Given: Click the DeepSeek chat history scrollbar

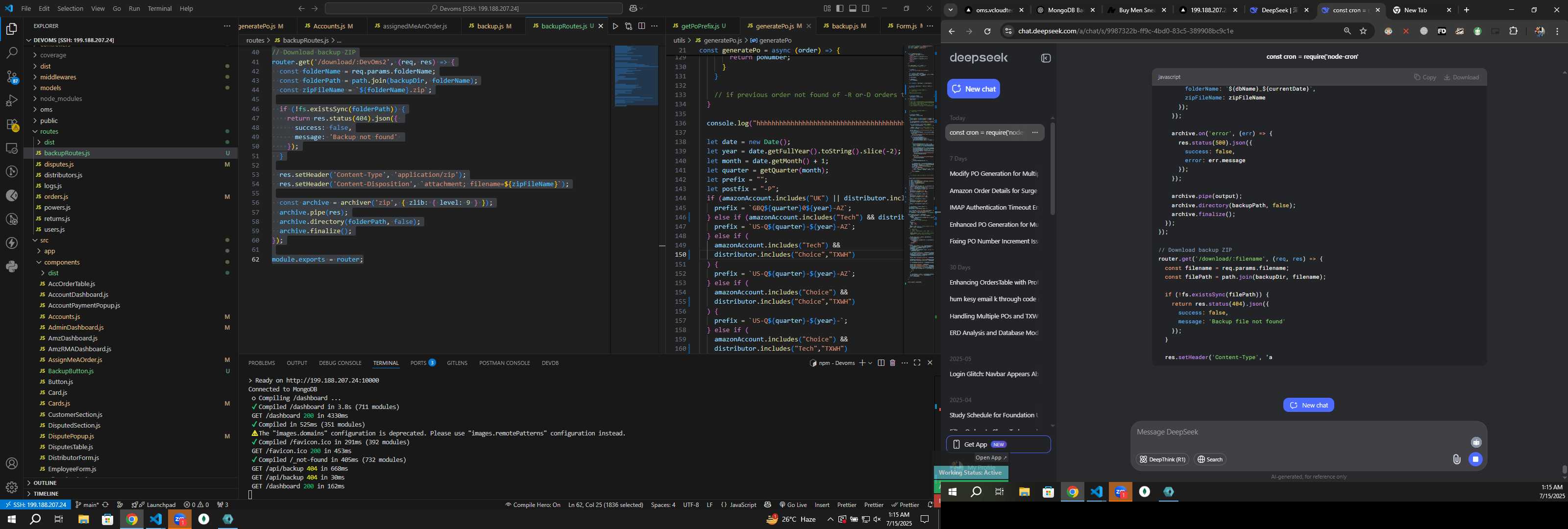Looking at the screenshot, I should 1053,168.
